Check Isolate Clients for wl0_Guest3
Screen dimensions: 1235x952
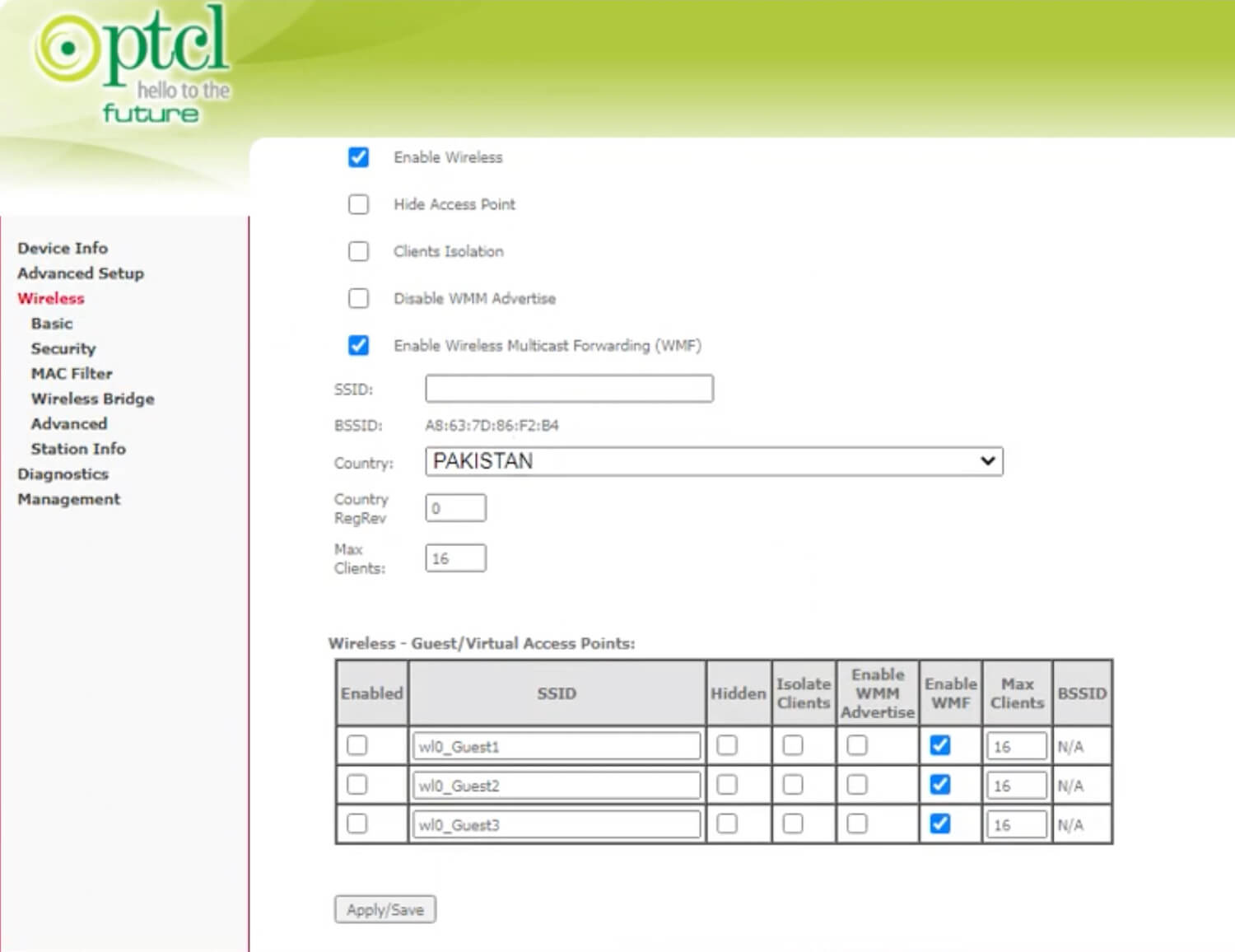(x=792, y=824)
